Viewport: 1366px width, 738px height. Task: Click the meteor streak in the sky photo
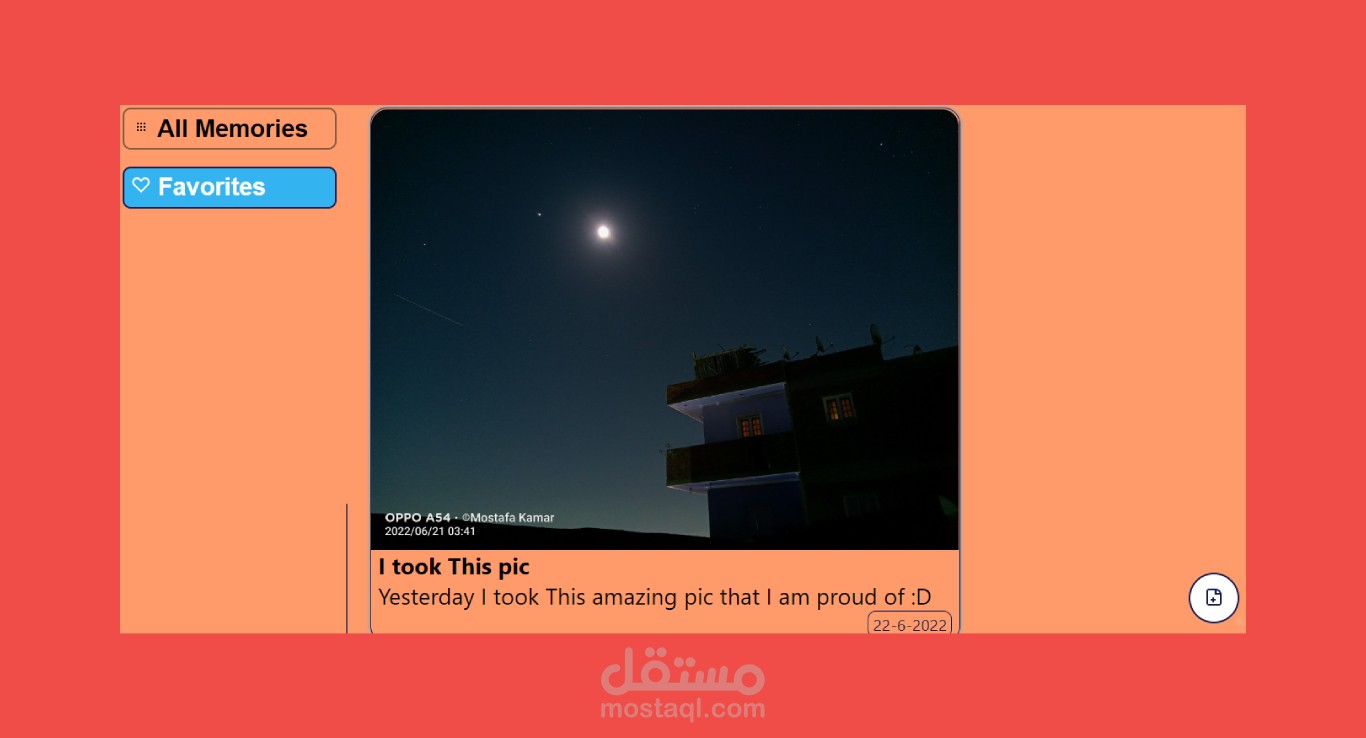pos(427,309)
